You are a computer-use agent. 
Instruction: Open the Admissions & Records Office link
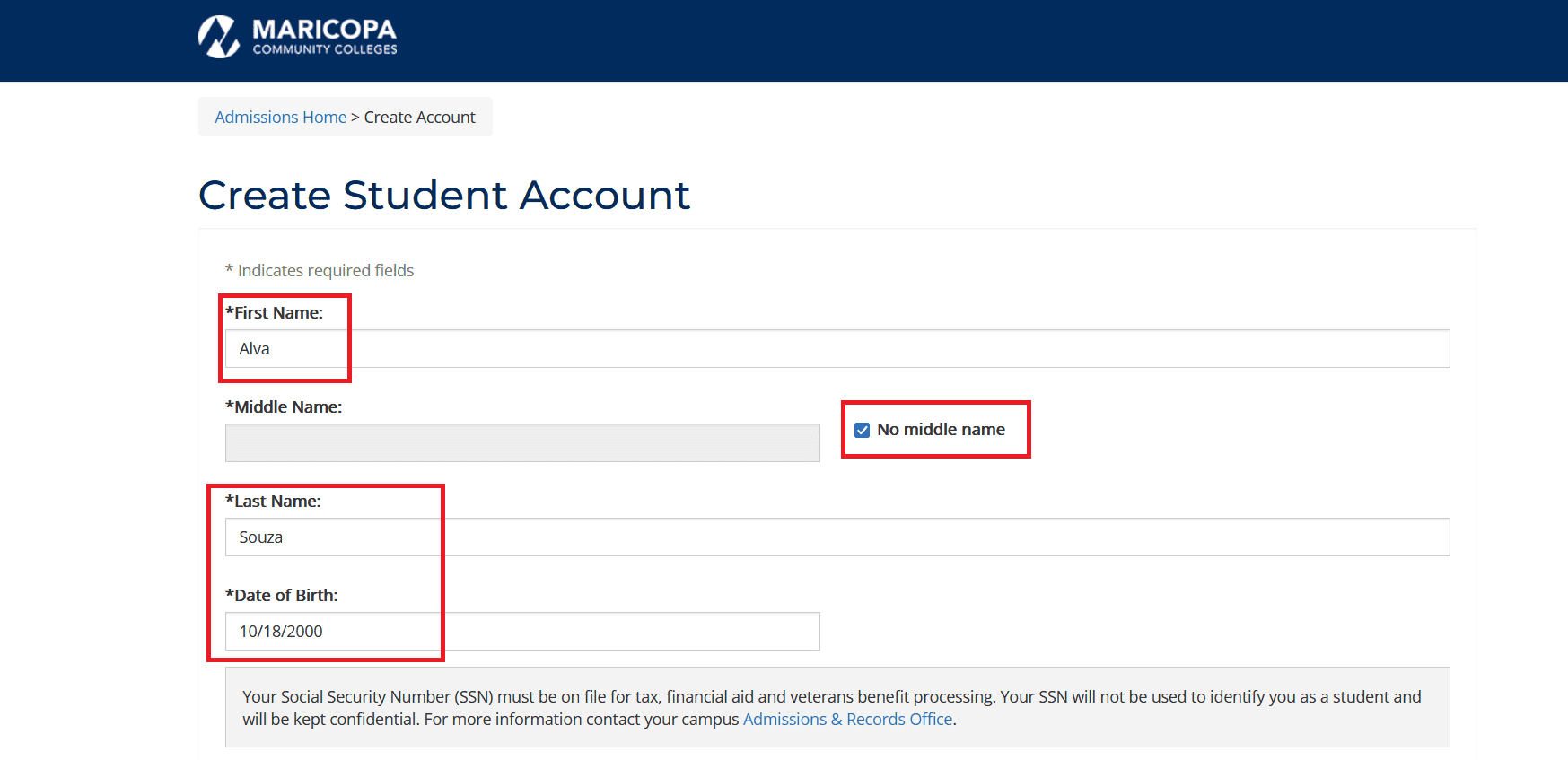coord(847,720)
